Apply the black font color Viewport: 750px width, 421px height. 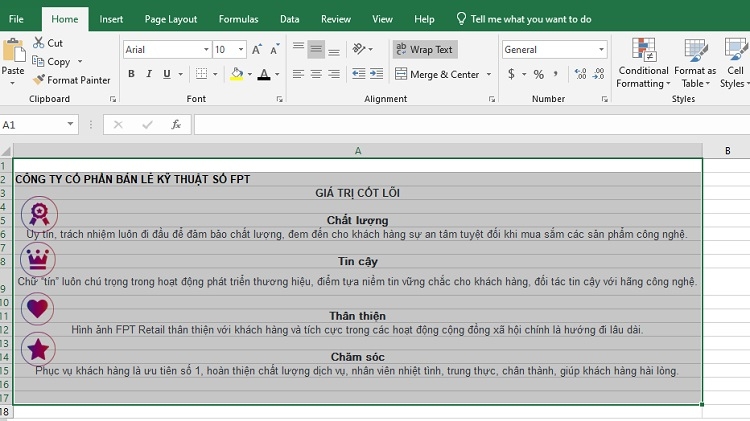point(264,74)
